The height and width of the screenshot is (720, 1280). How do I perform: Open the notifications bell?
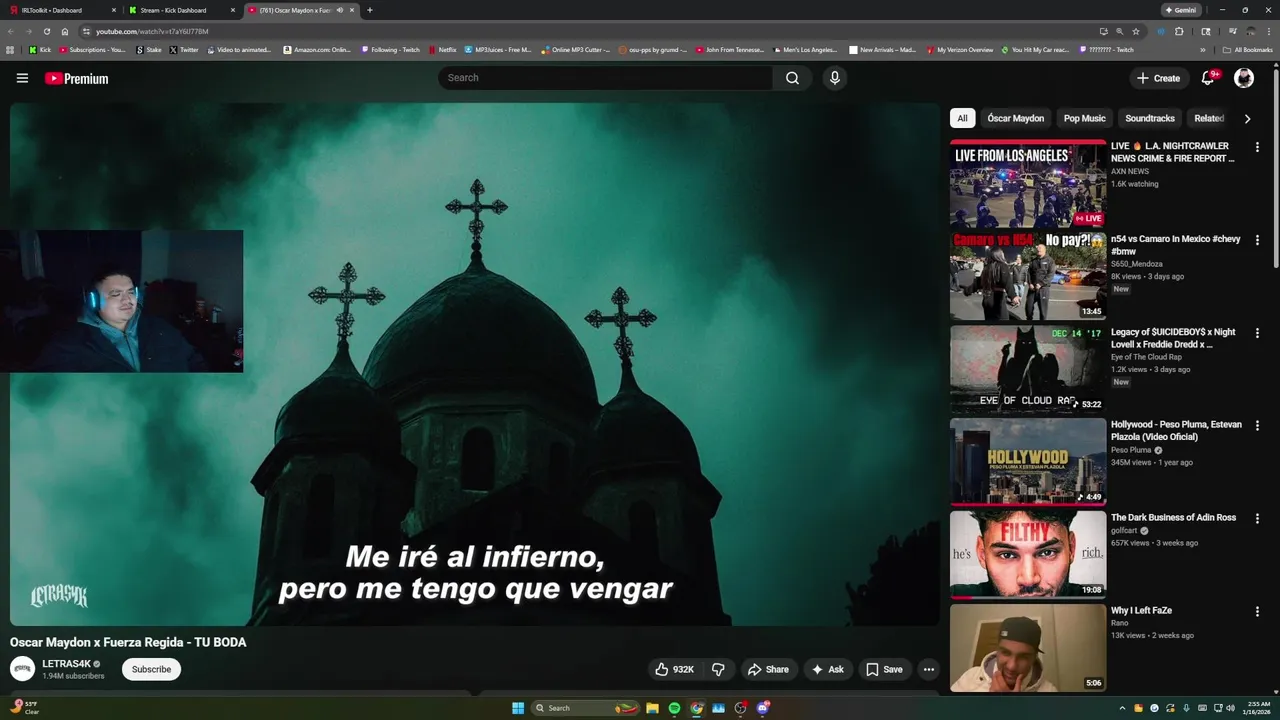pyautogui.click(x=1208, y=78)
